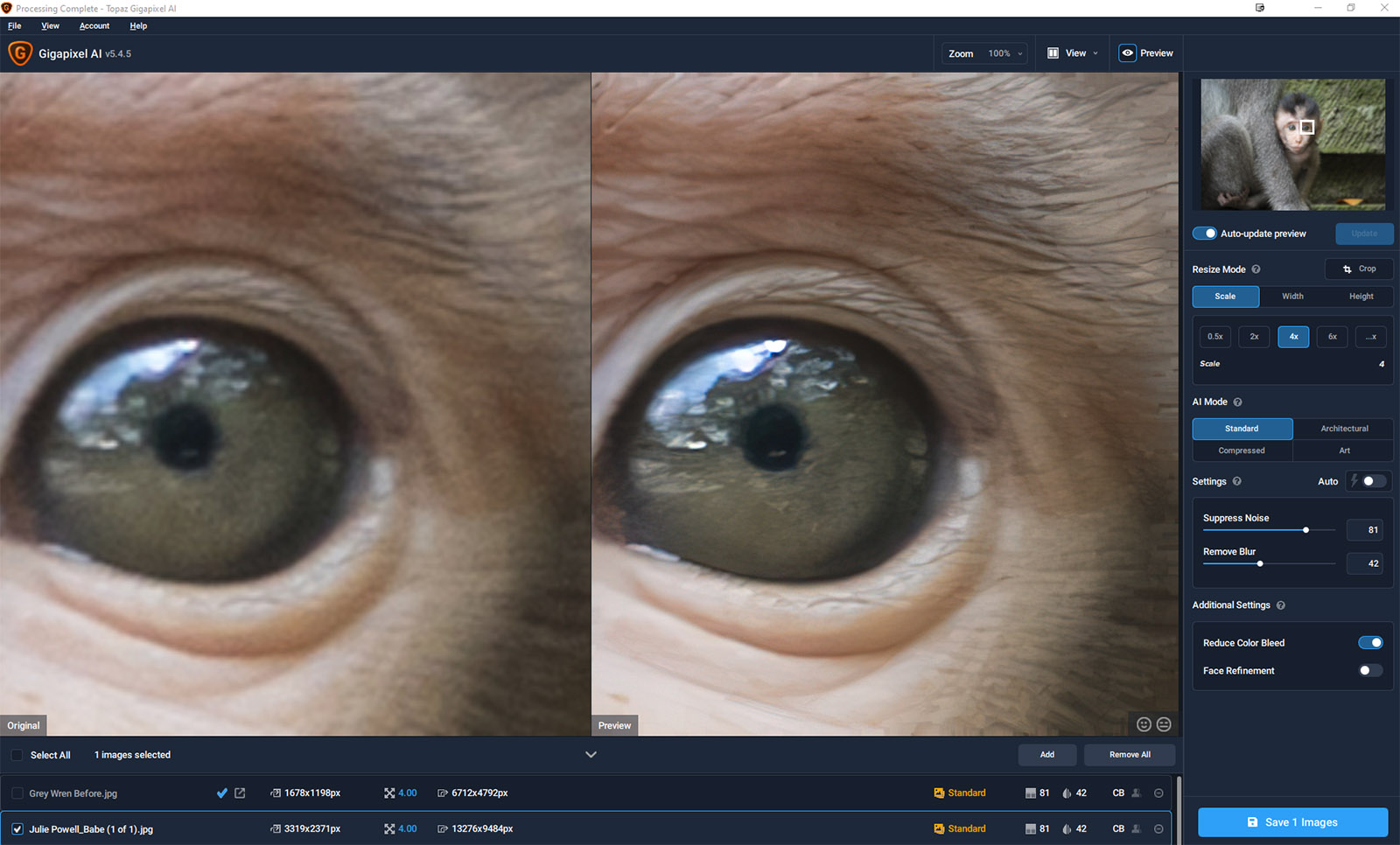This screenshot has height=845, width=1400.
Task: Click the Crop tool button
Action: [1359, 269]
